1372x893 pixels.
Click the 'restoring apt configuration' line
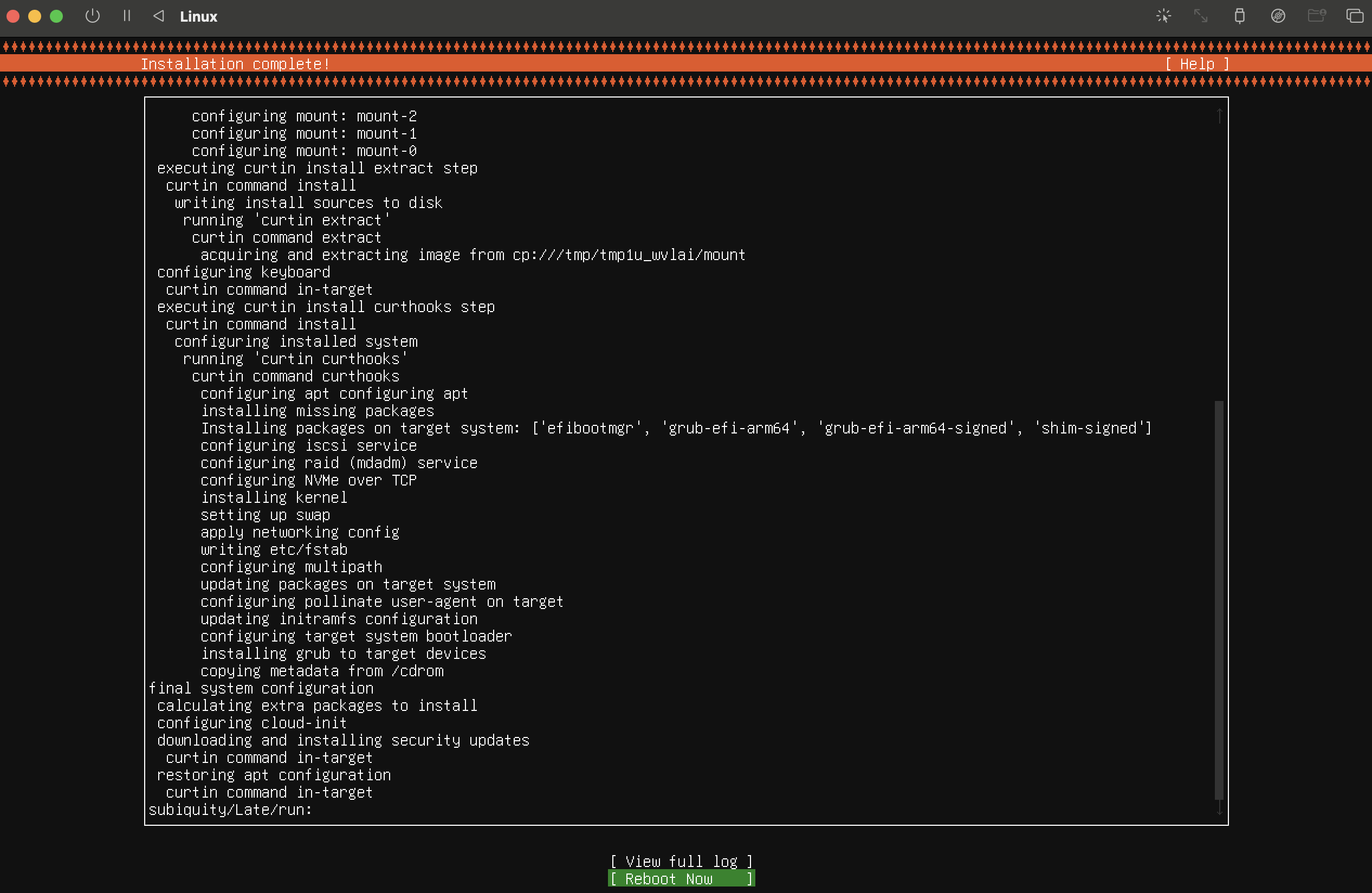tap(274, 775)
